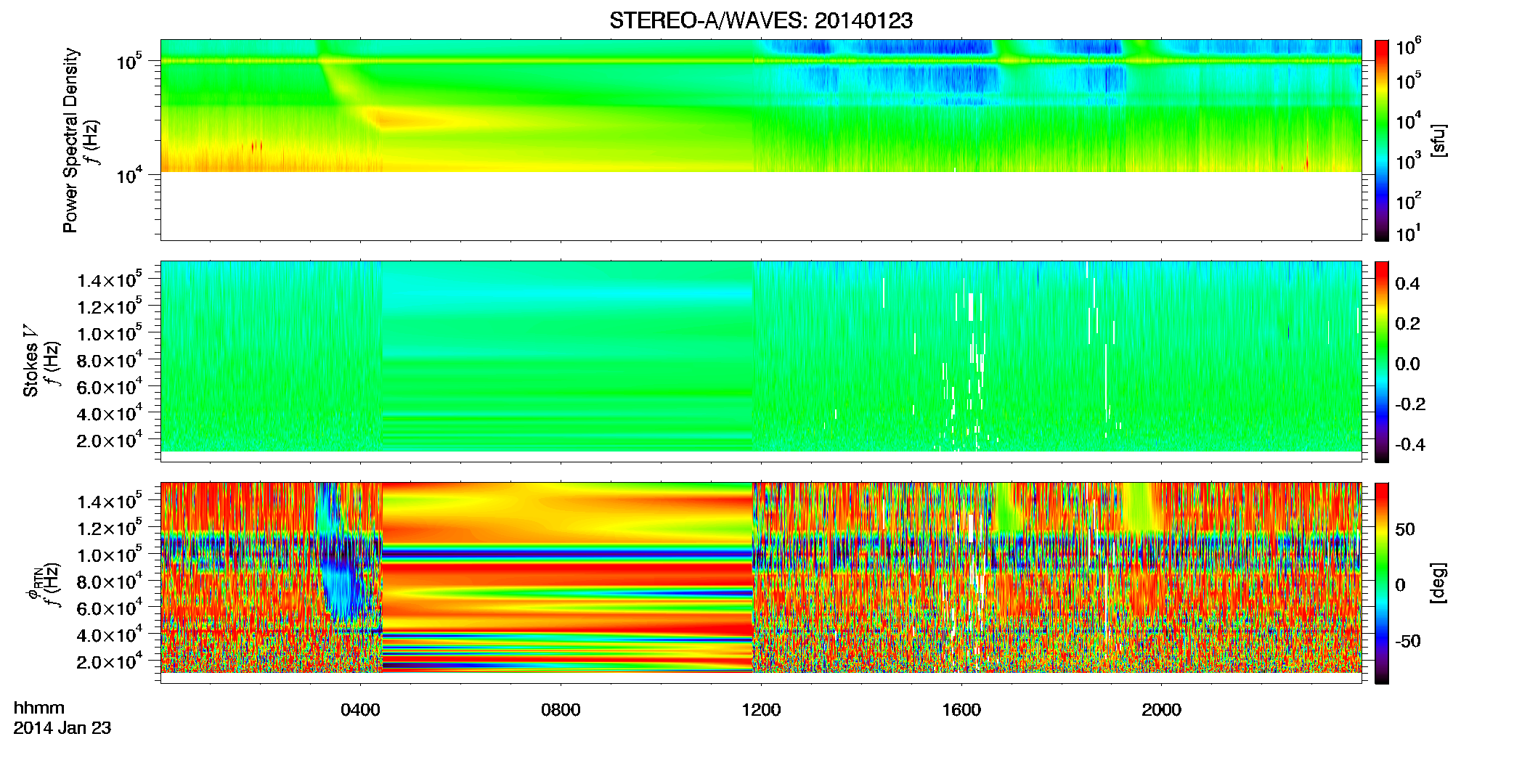Image resolution: width=1522 pixels, height=784 pixels.
Task: Click the 8.0×10^4 frequency tick of the Stokes V panel
Action: click(109, 361)
